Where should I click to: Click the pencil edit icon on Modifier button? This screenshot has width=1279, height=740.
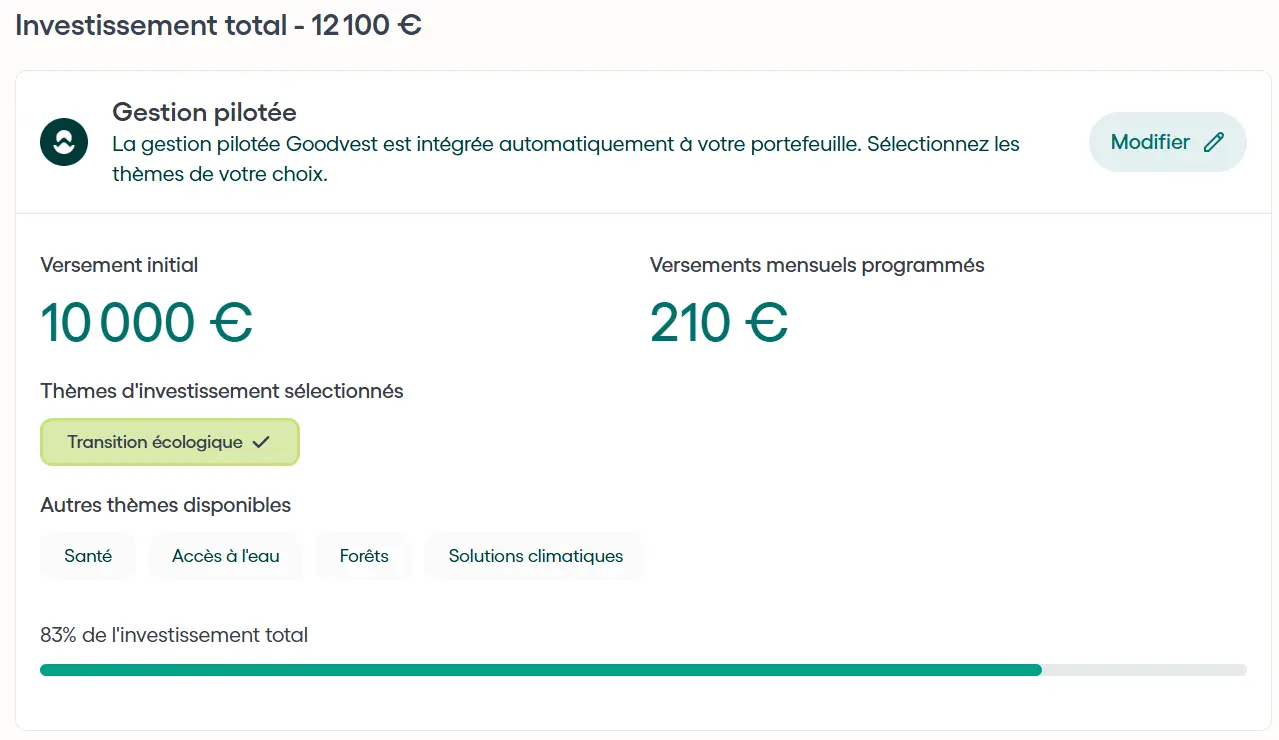click(x=1212, y=142)
